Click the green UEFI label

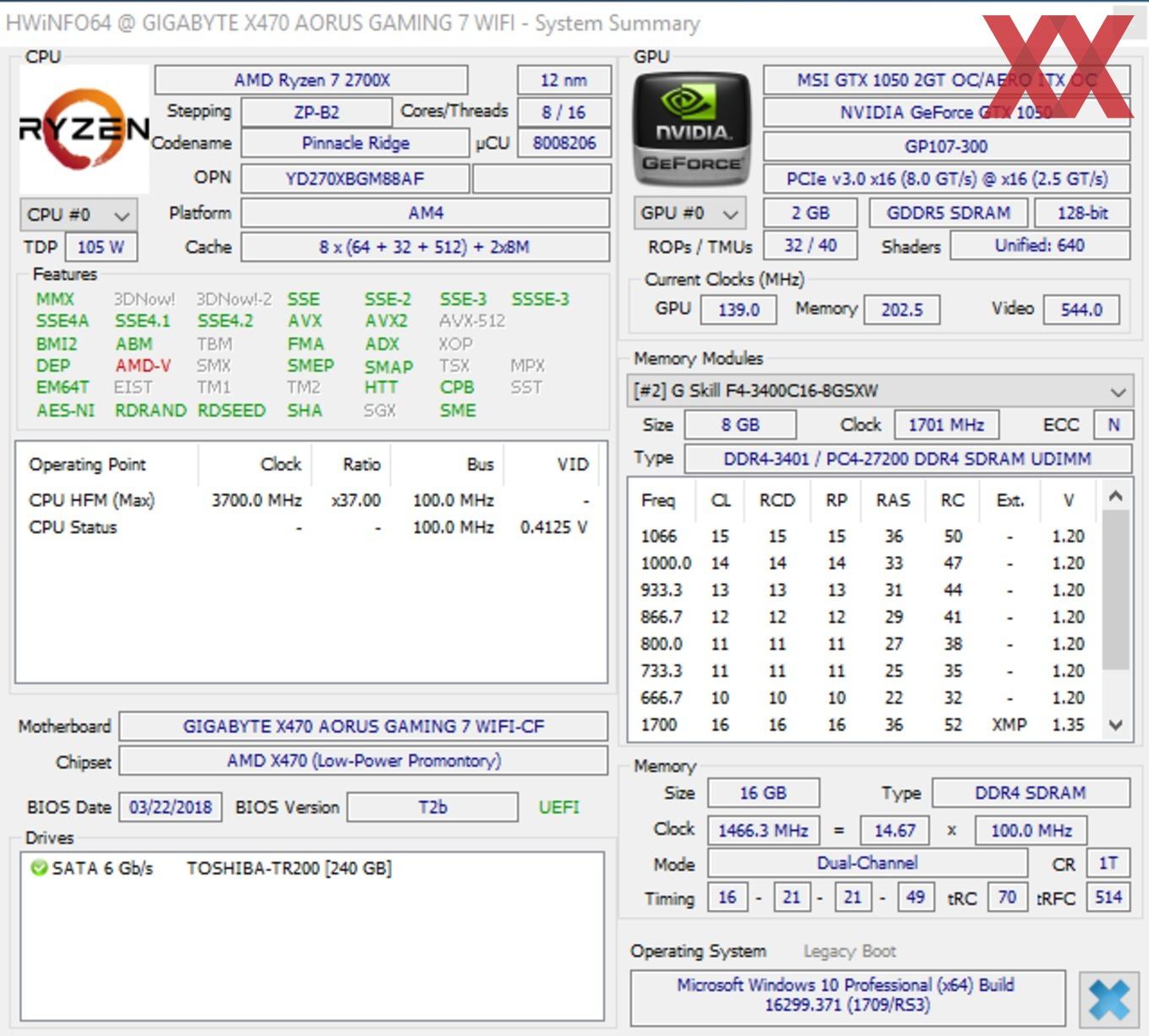559,807
